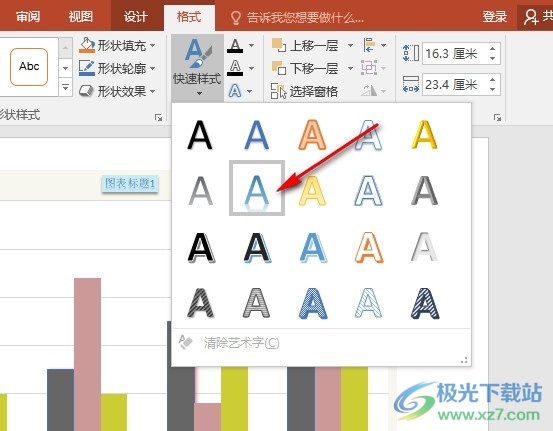Apply Text Outline color A icon

(235, 68)
